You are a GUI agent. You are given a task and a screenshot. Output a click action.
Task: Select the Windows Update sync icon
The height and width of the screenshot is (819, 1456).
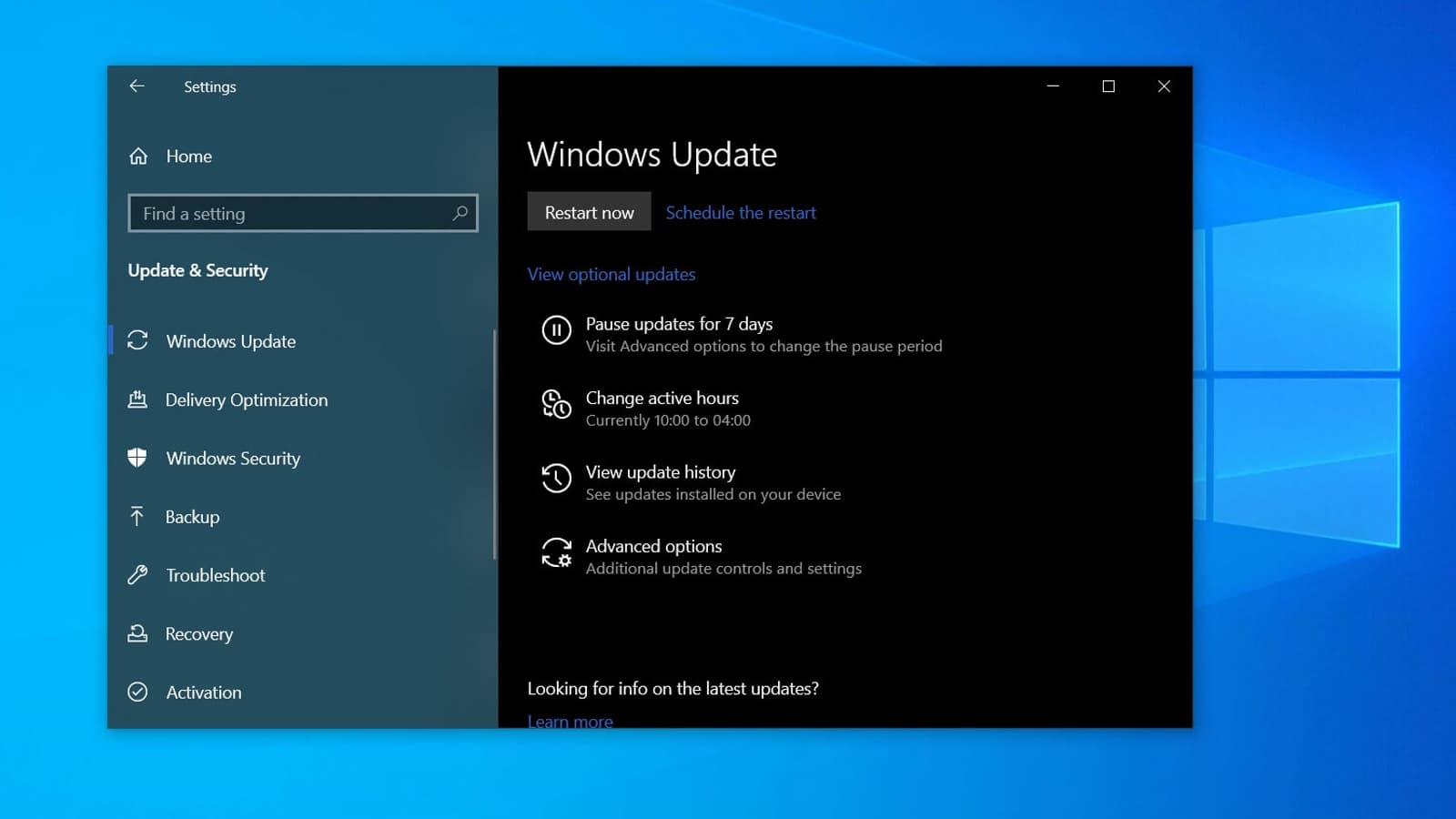pyautogui.click(x=137, y=340)
